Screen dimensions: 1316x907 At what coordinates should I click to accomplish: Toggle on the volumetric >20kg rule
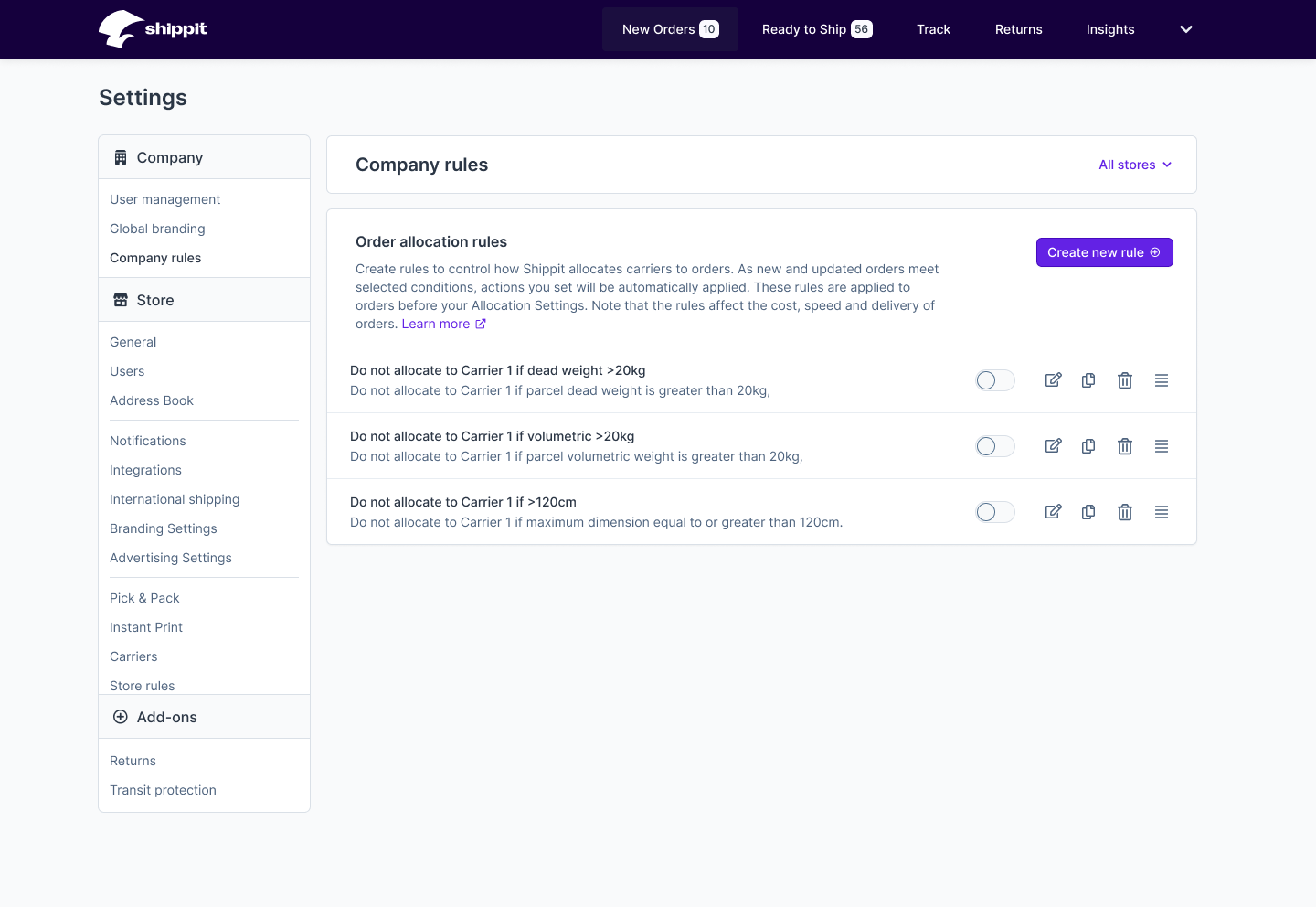click(995, 446)
